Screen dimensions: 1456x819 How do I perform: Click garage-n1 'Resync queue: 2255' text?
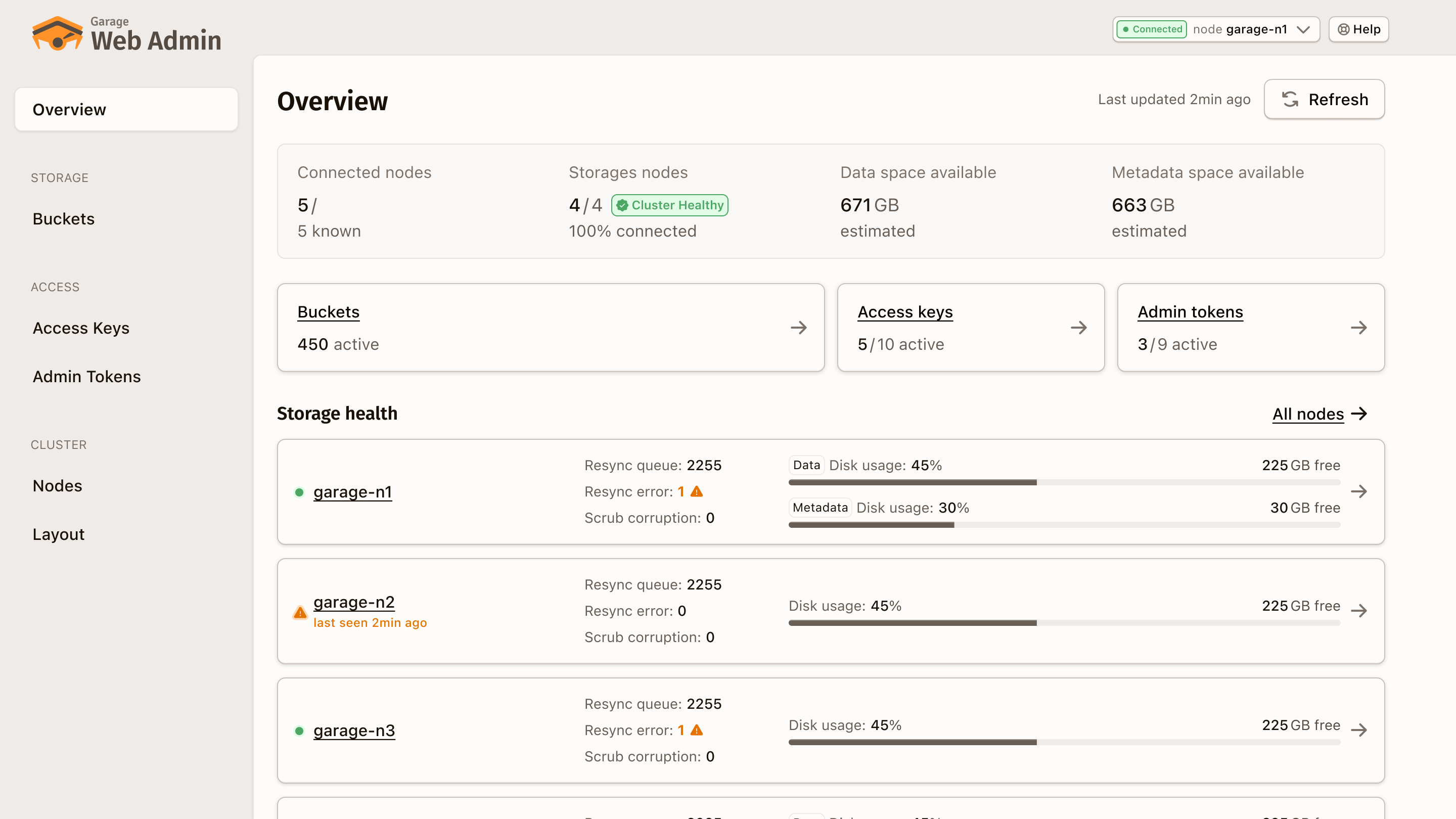click(653, 465)
